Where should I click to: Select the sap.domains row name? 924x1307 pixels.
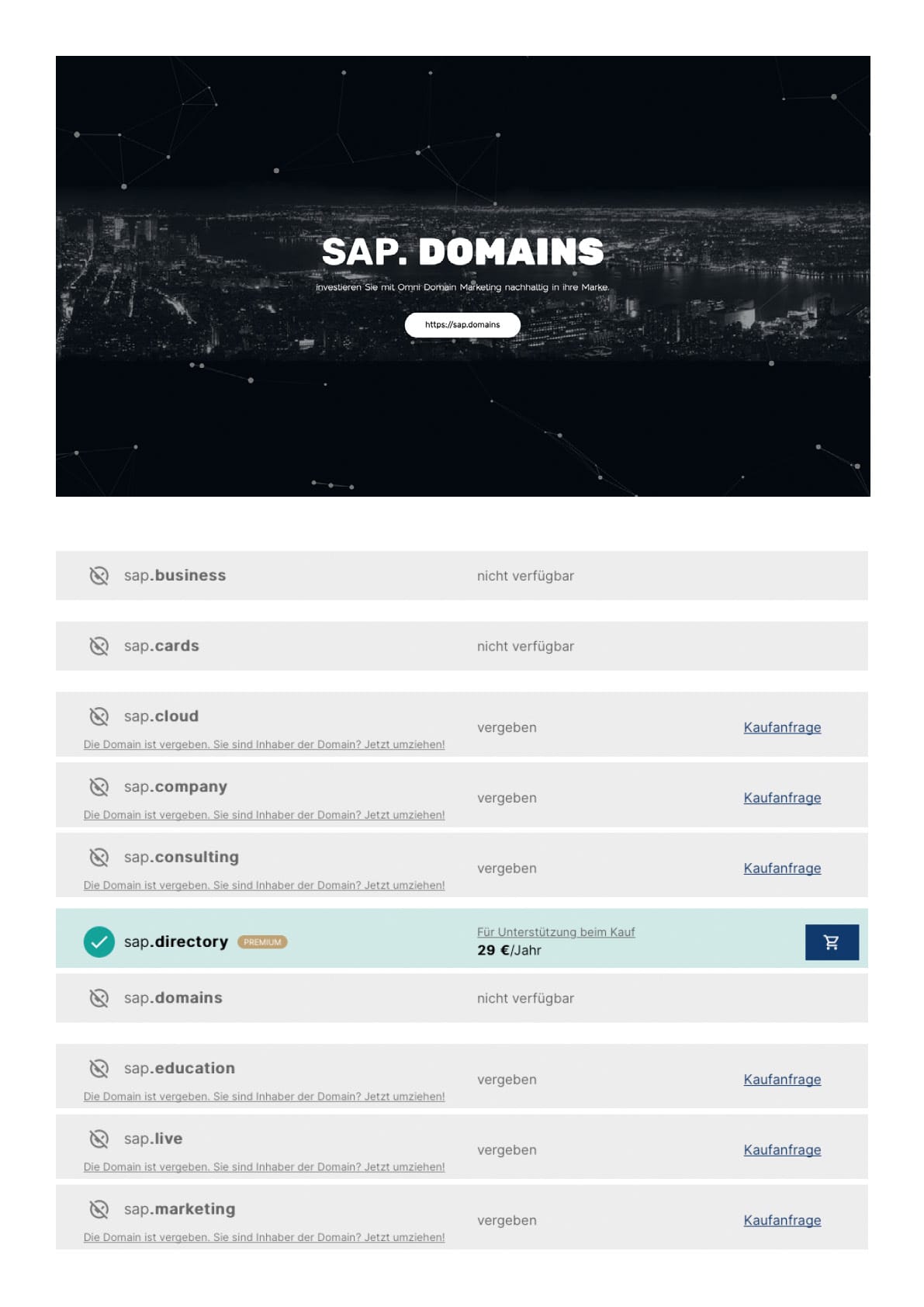(173, 998)
